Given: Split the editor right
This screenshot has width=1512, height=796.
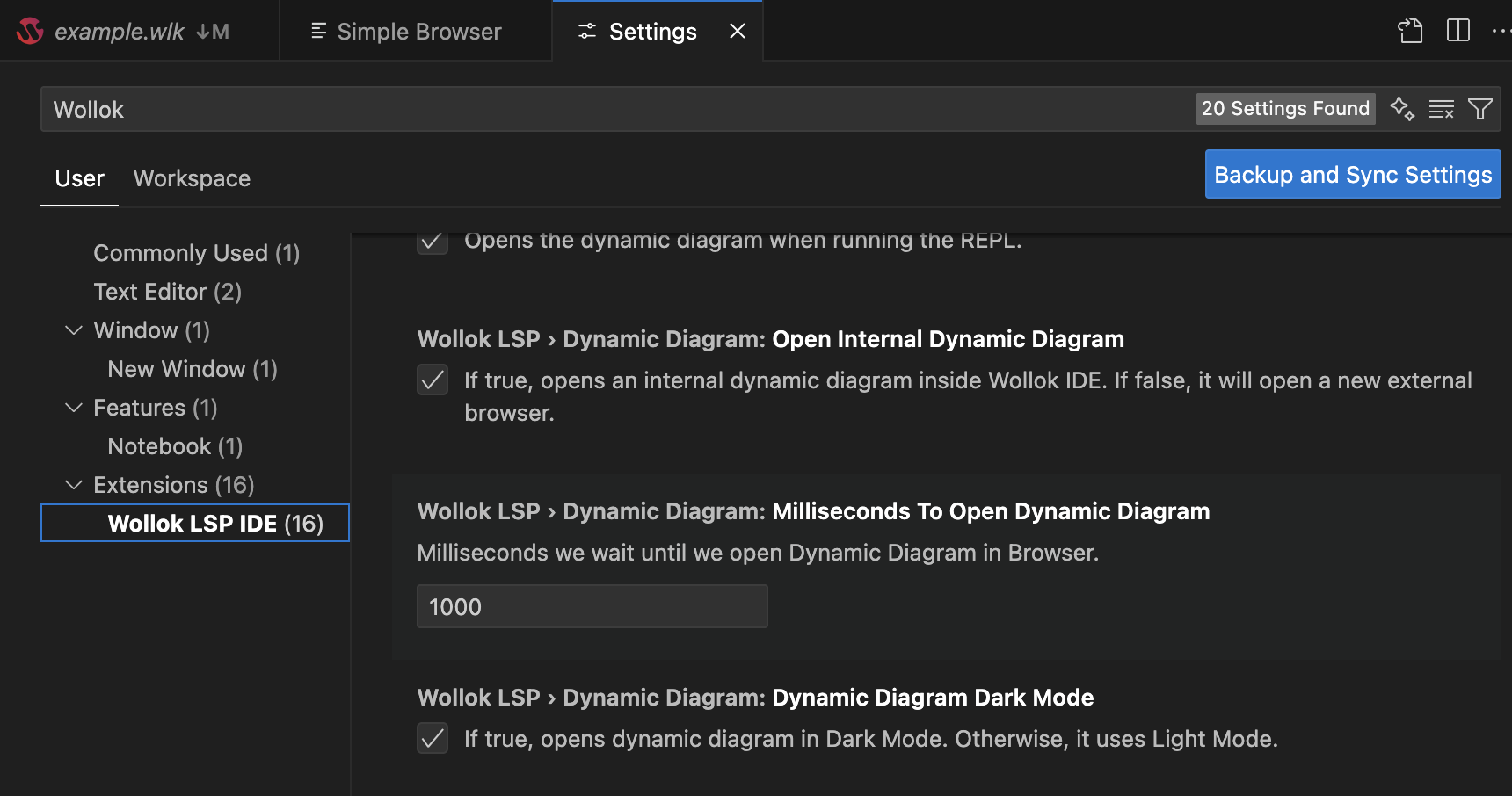Looking at the screenshot, I should click(1457, 31).
